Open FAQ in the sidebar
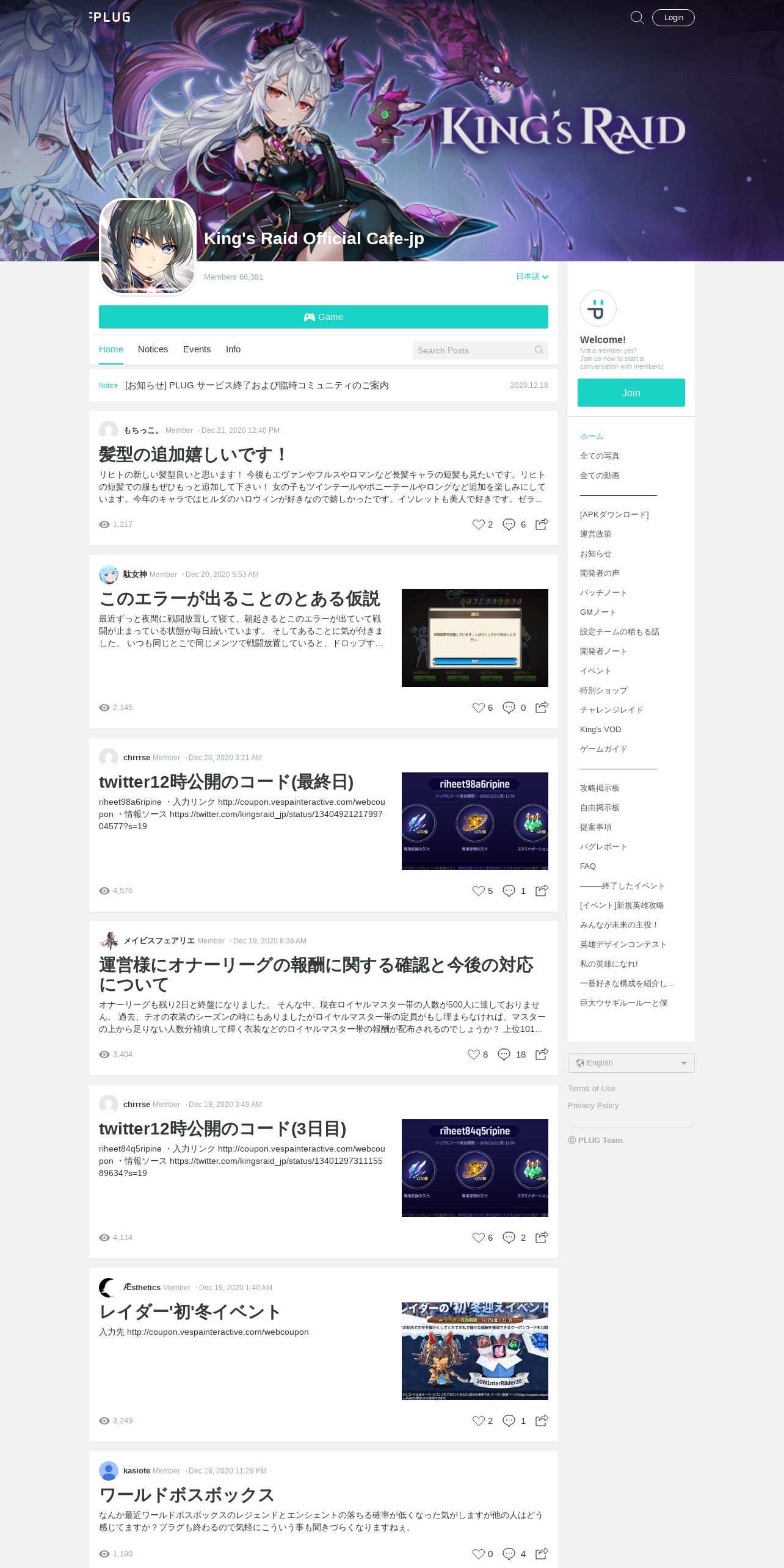Image resolution: width=784 pixels, height=1568 pixels. tap(588, 866)
